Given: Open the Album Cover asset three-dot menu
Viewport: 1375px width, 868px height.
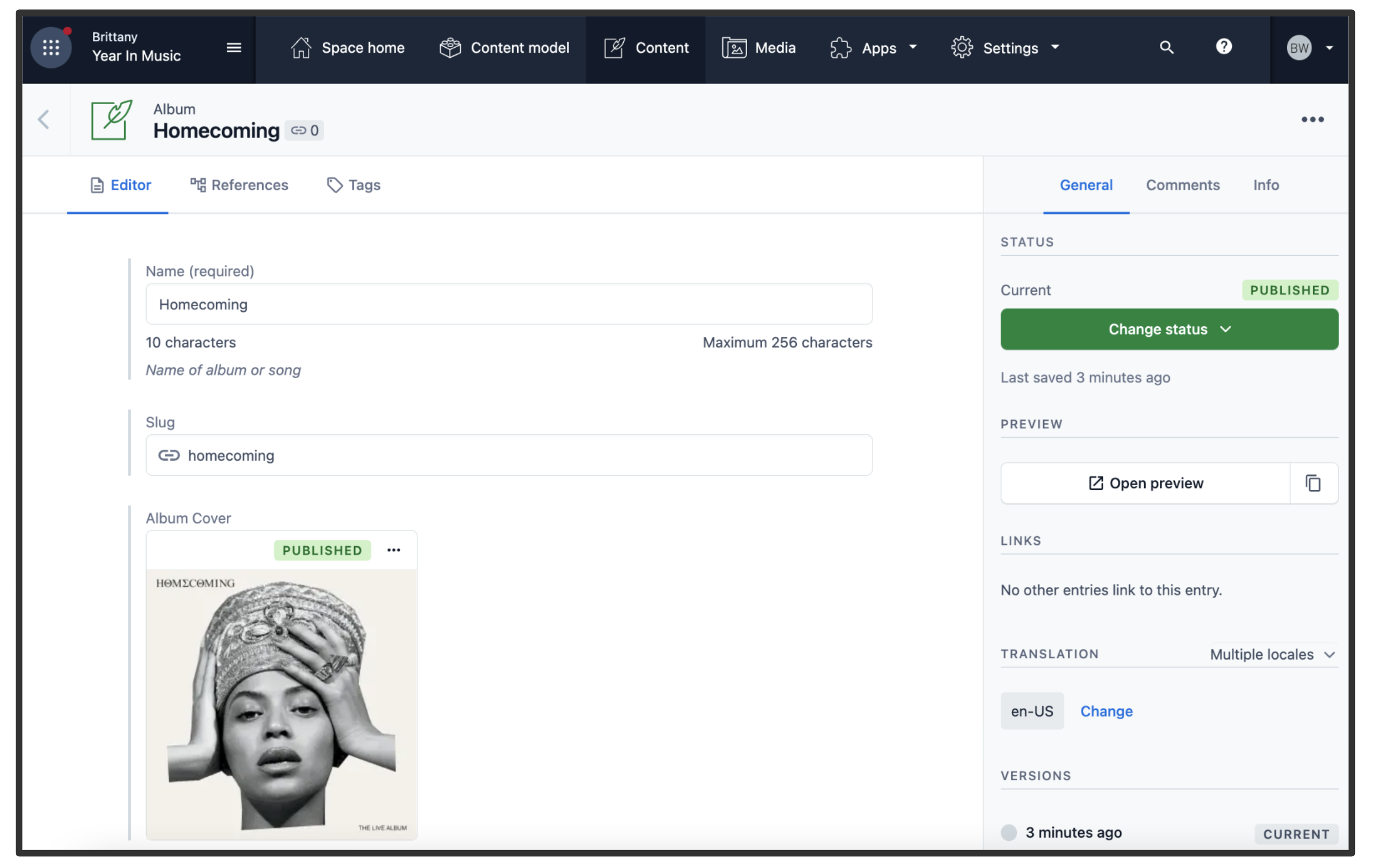Looking at the screenshot, I should point(394,550).
